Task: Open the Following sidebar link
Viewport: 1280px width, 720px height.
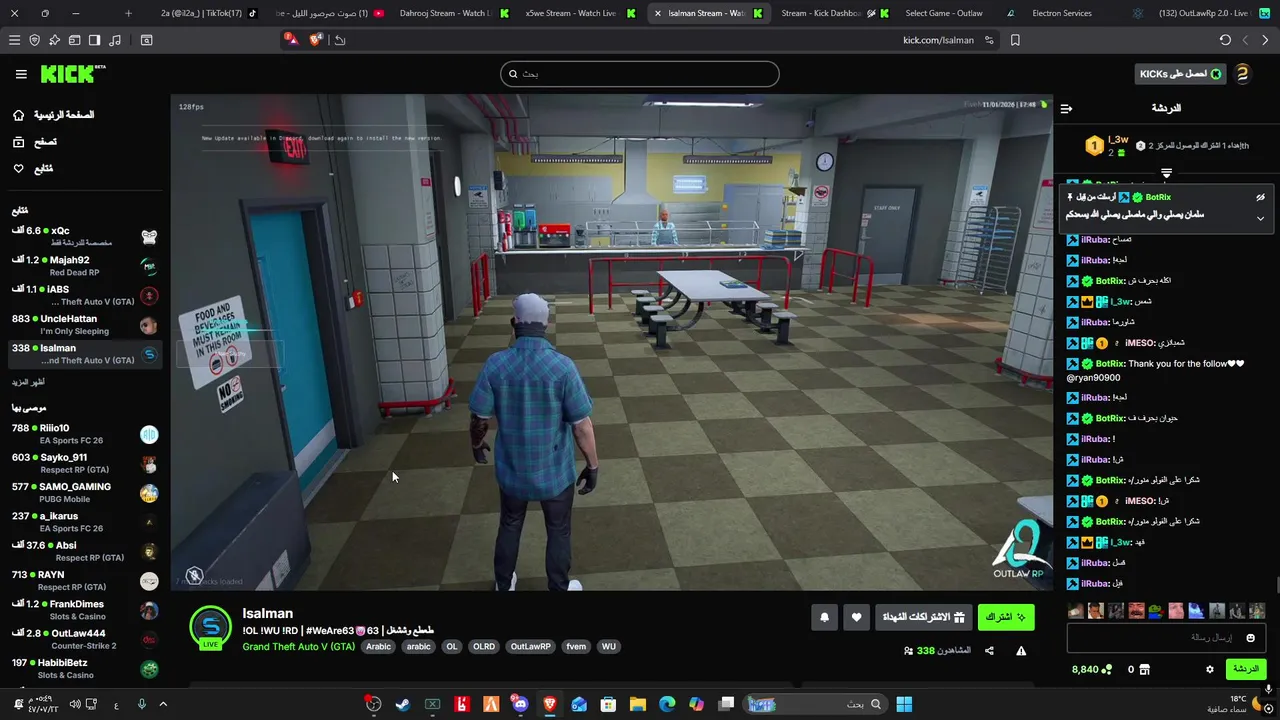Action: click(34, 169)
